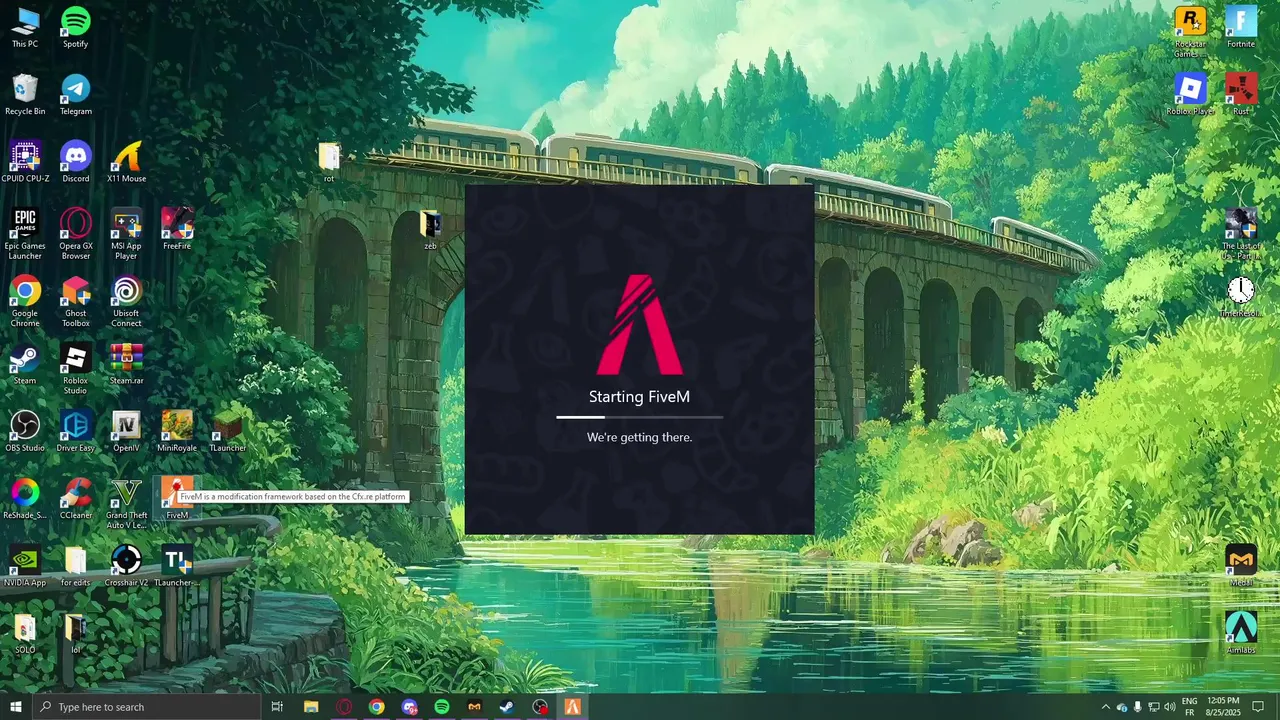Image resolution: width=1280 pixels, height=720 pixels.
Task: Select the Roblox Studio desktop icon
Action: (x=76, y=369)
